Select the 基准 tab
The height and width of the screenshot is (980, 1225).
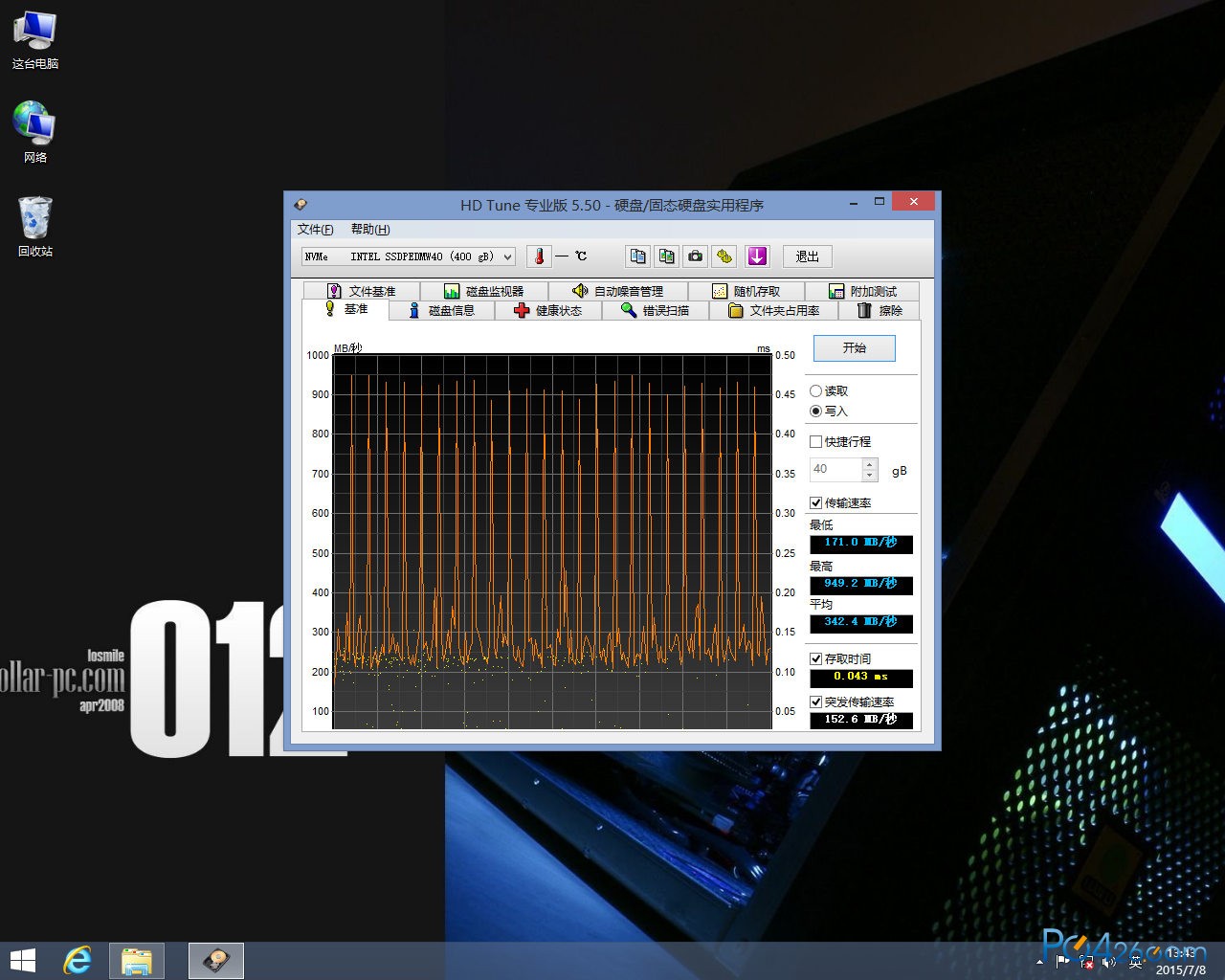[x=345, y=309]
